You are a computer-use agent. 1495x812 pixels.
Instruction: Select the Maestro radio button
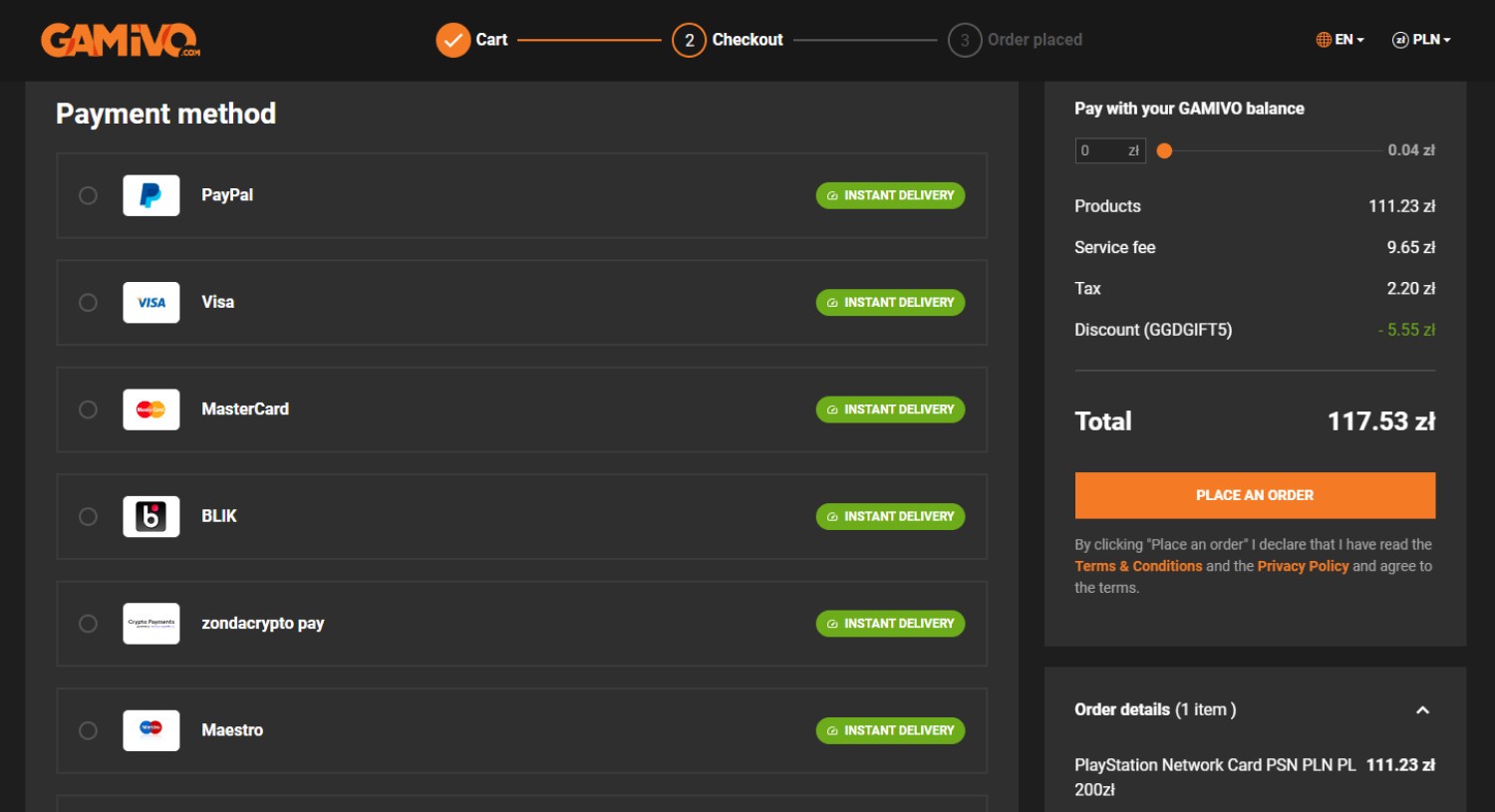tap(88, 730)
